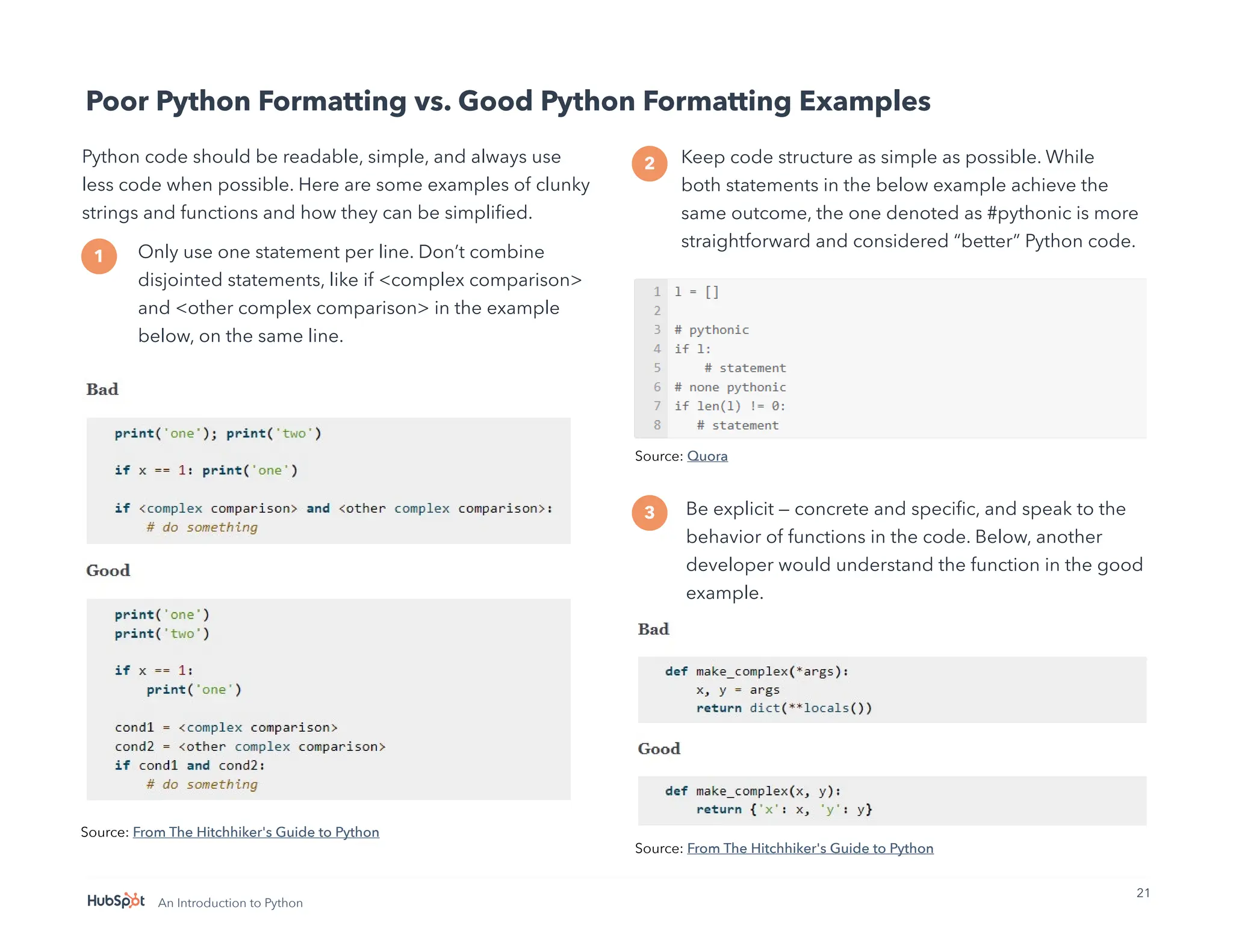Open Hitchhiker's Guide link under left code block
This screenshot has width=1233, height=952.
click(256, 832)
